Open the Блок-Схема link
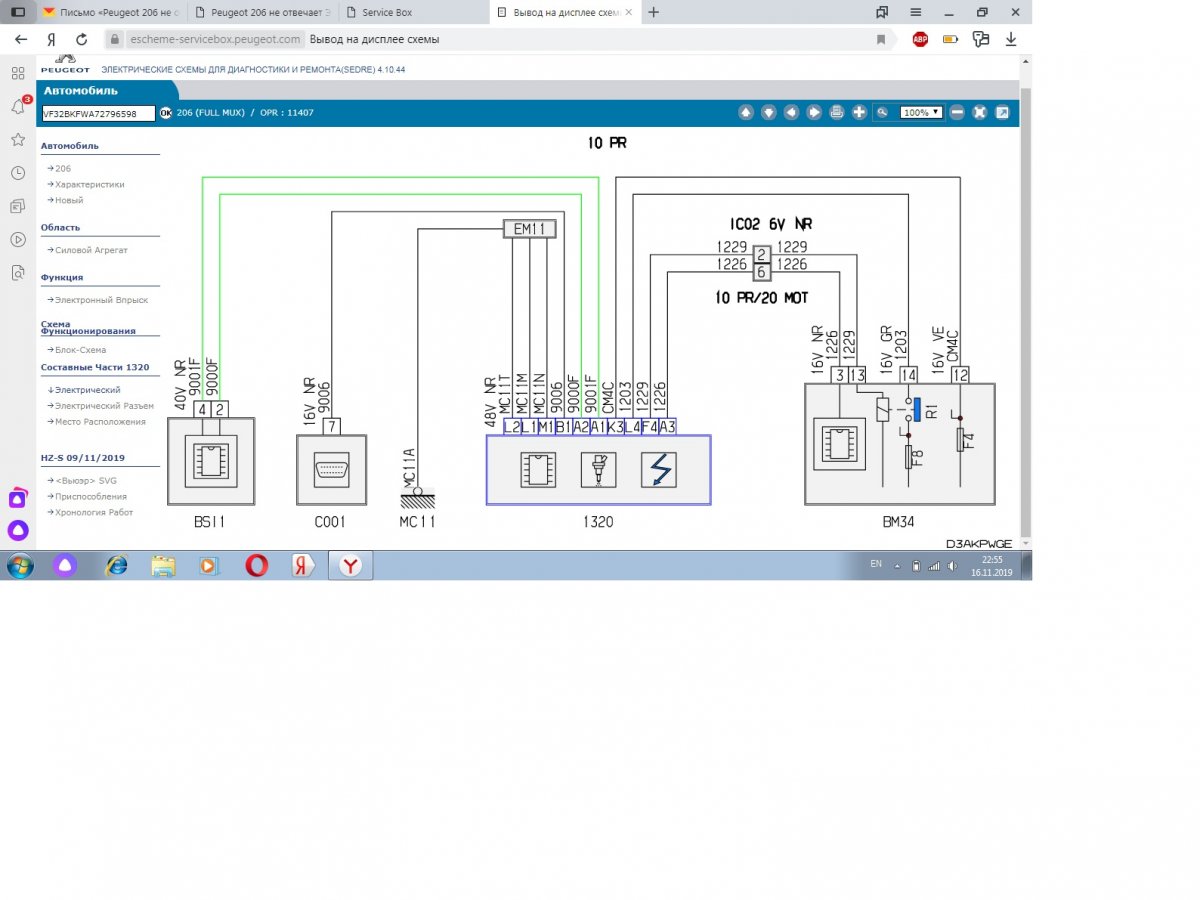The width and height of the screenshot is (1200, 900). click(78, 350)
